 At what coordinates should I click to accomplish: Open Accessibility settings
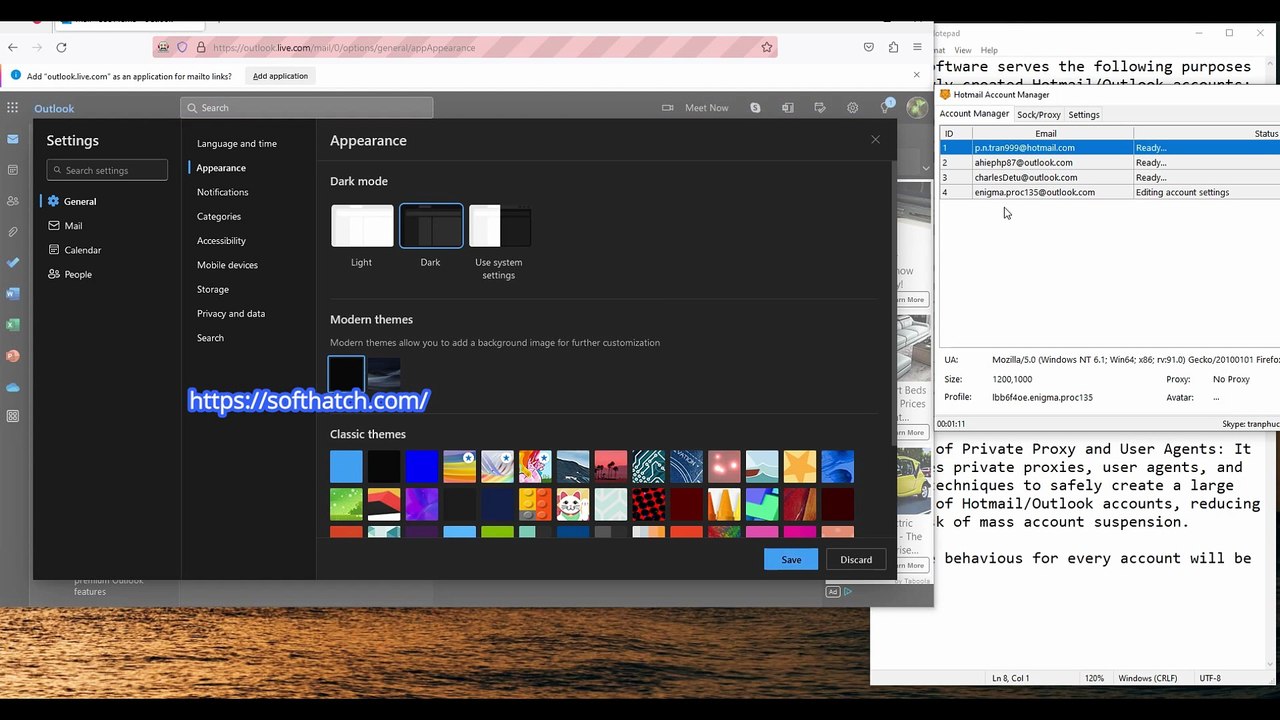(221, 241)
